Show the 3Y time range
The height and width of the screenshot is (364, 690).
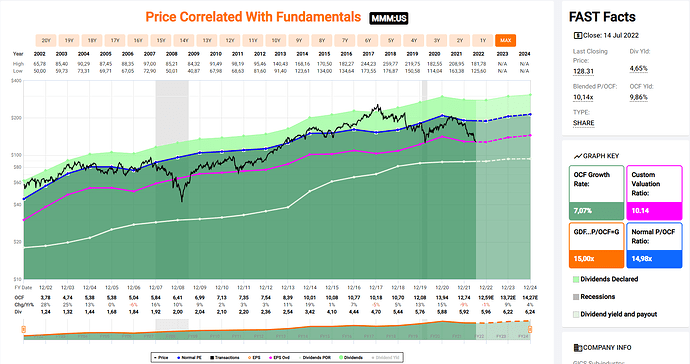437,40
